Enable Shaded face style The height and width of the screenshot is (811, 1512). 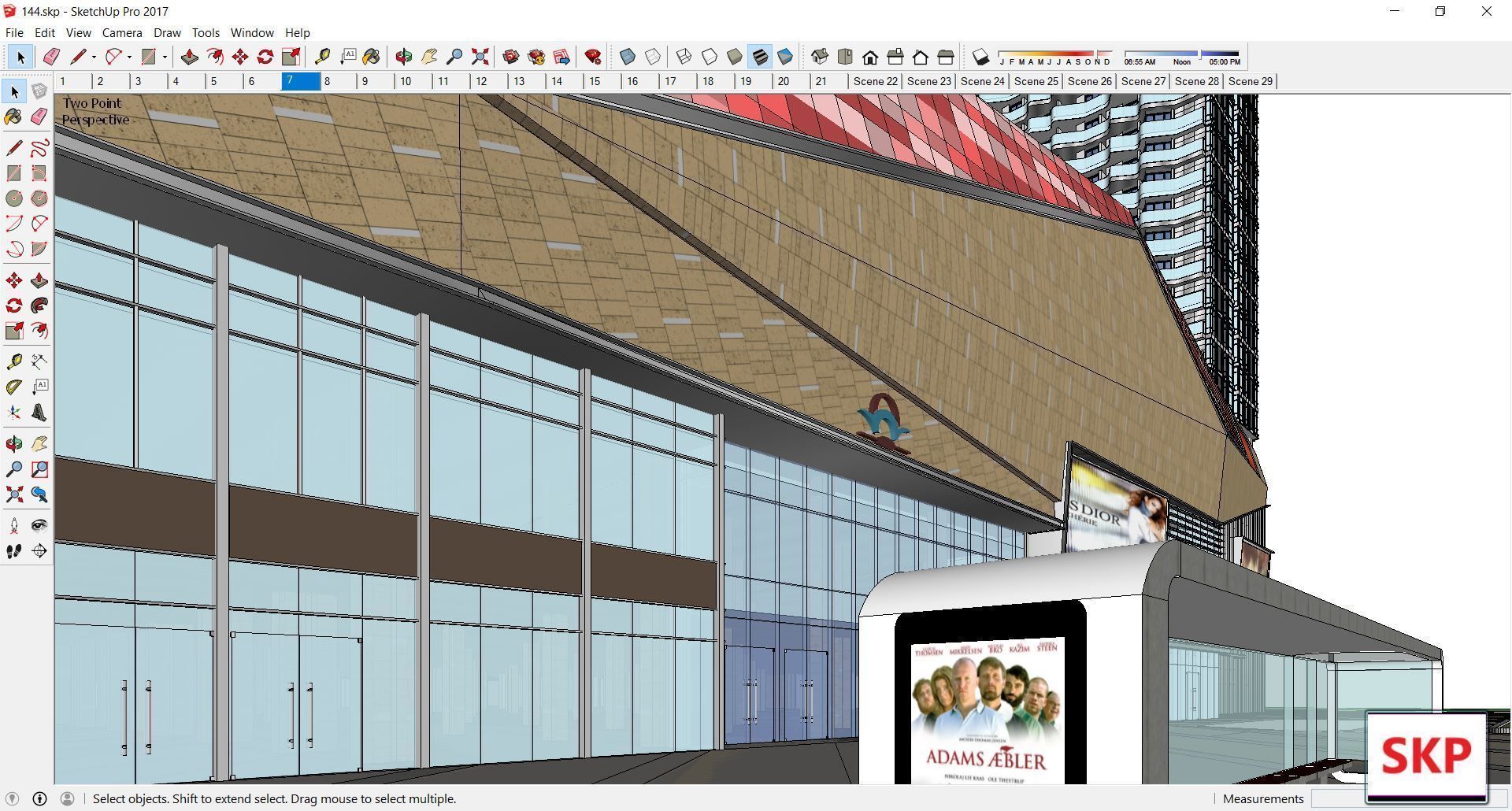pos(735,57)
